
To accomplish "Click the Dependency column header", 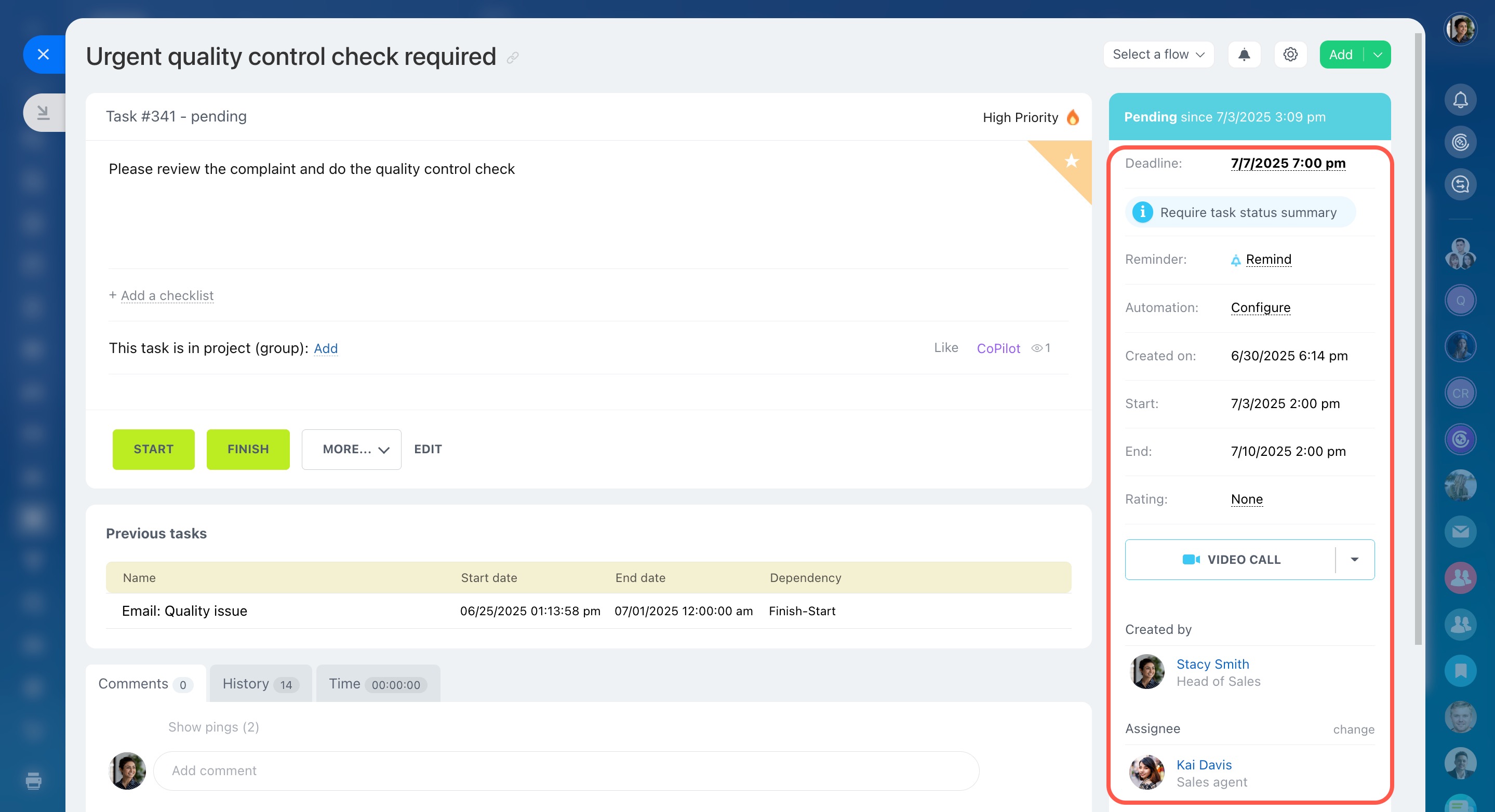I will pyautogui.click(x=805, y=578).
